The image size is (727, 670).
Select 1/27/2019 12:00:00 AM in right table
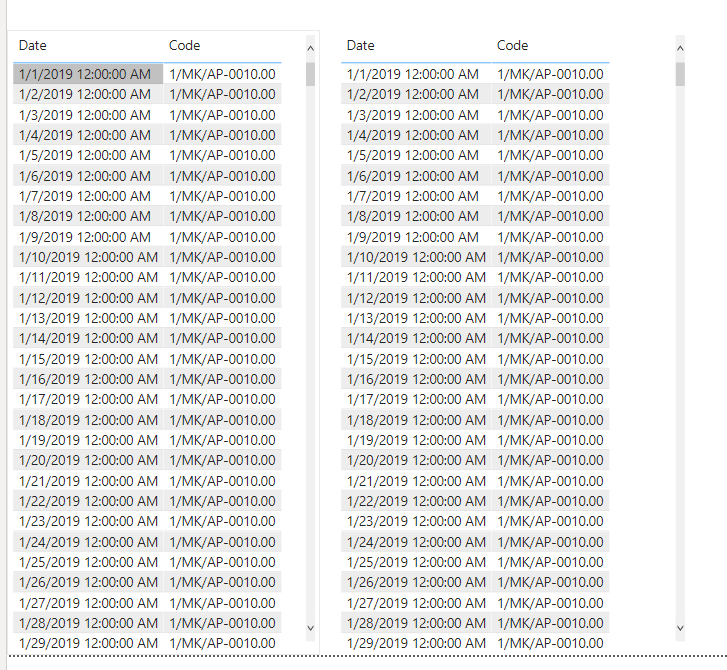click(416, 603)
